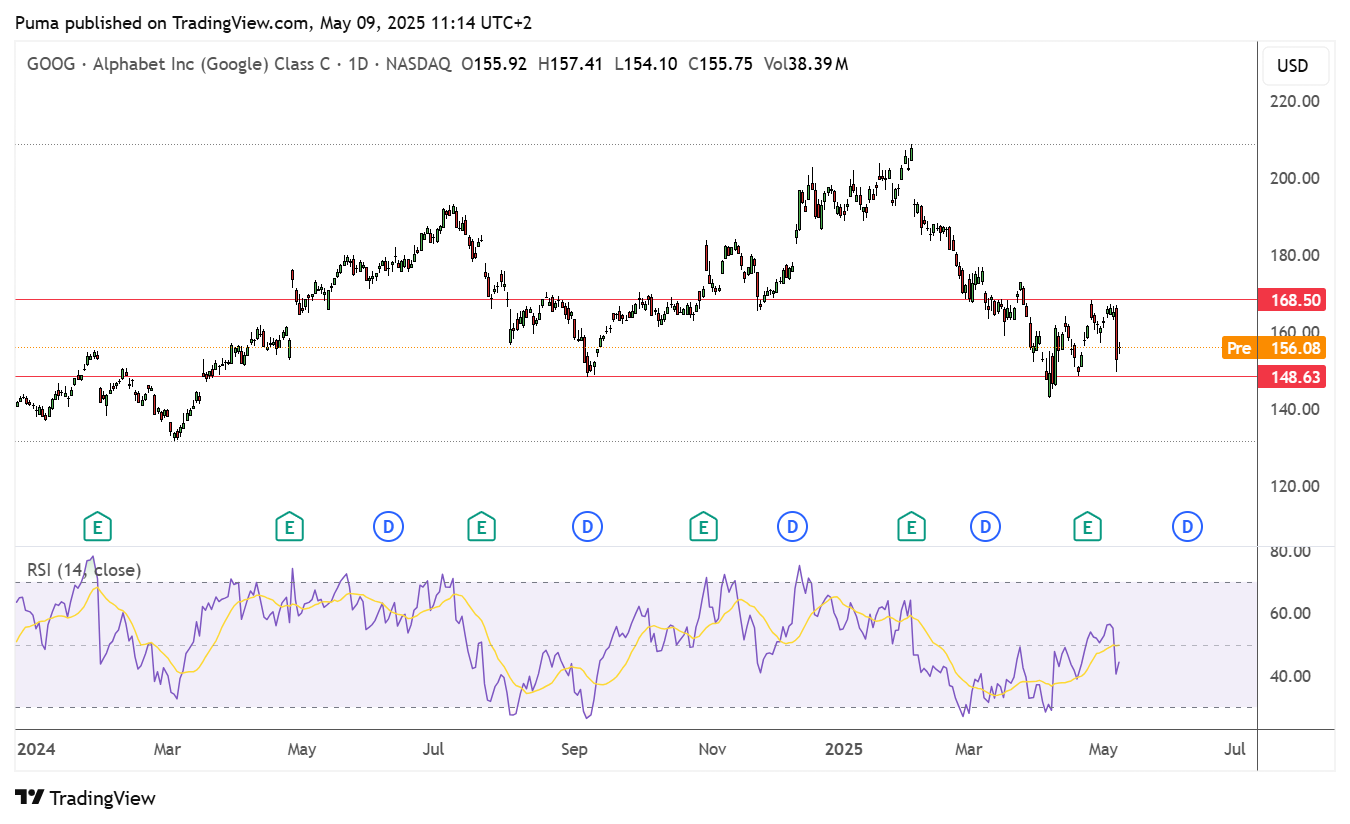Click the 40.00 RSI axis label
The image size is (1350, 824).
(1289, 676)
